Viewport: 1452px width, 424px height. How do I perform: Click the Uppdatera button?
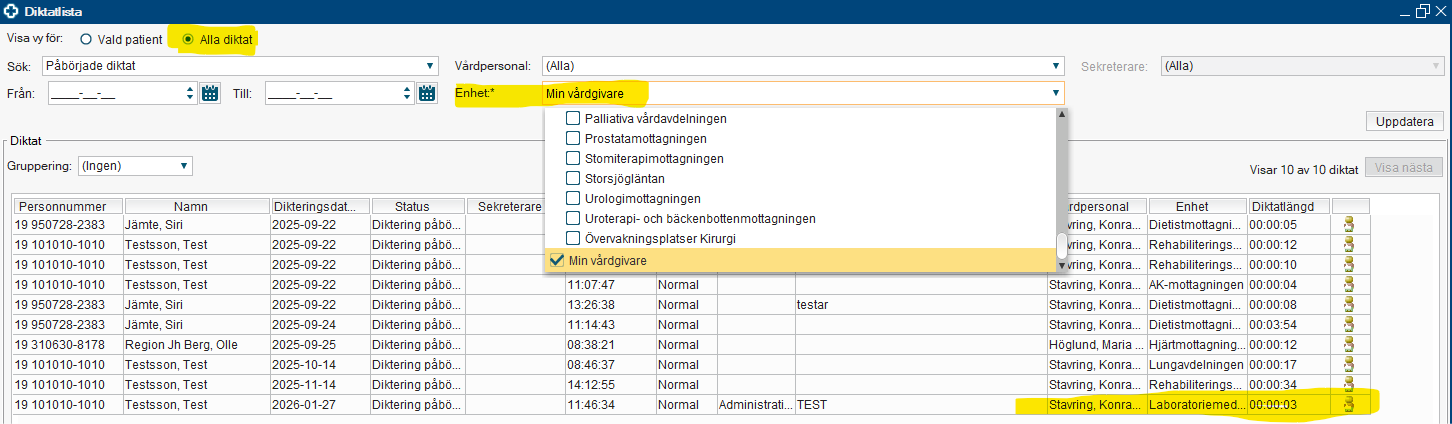point(1404,122)
